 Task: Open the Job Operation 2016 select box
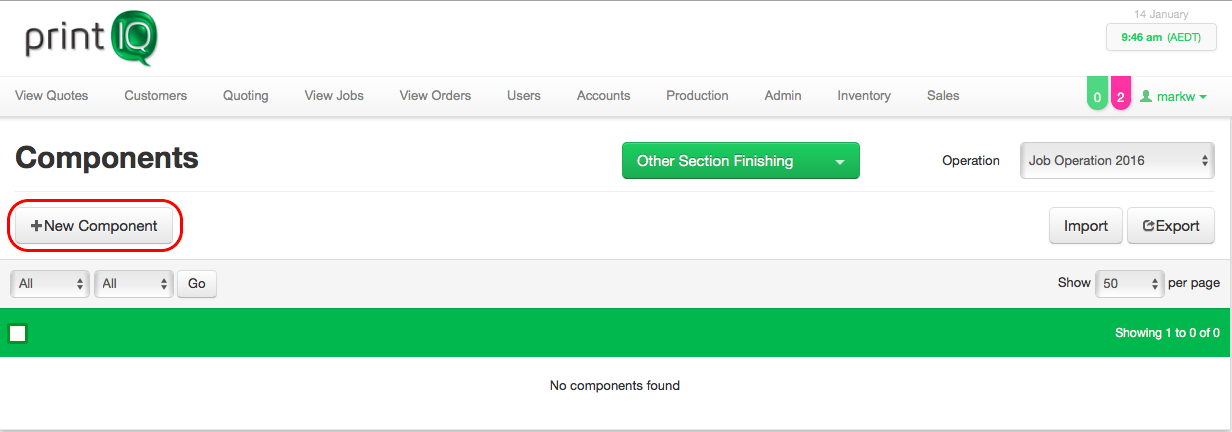coord(1116,160)
